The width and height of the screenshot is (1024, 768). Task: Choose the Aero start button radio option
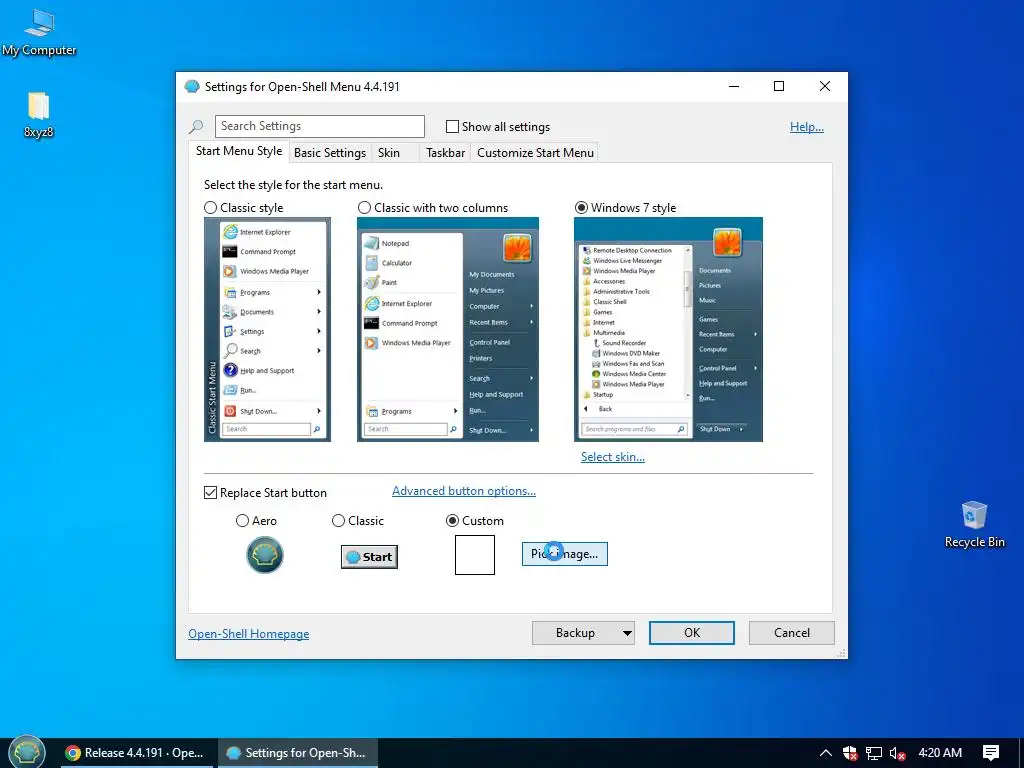242,520
